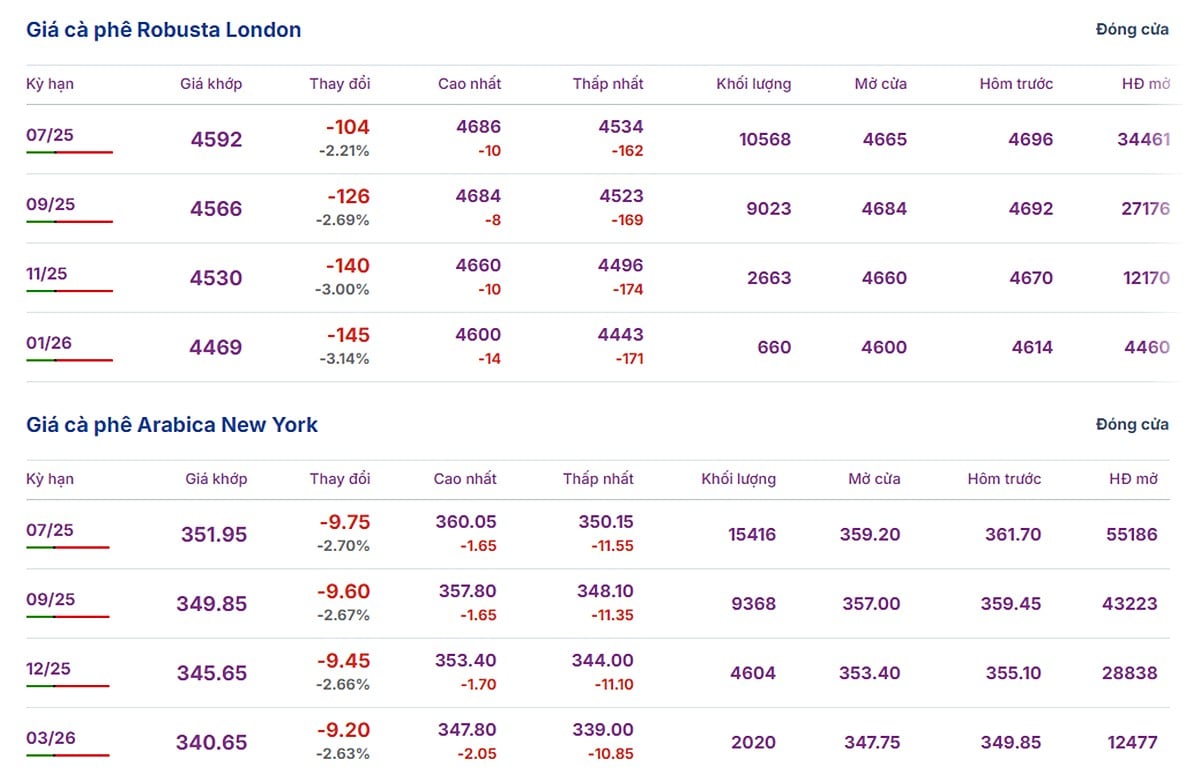Select the 11/25 Robusta contract term
This screenshot has width=1200, height=774.
47,273
